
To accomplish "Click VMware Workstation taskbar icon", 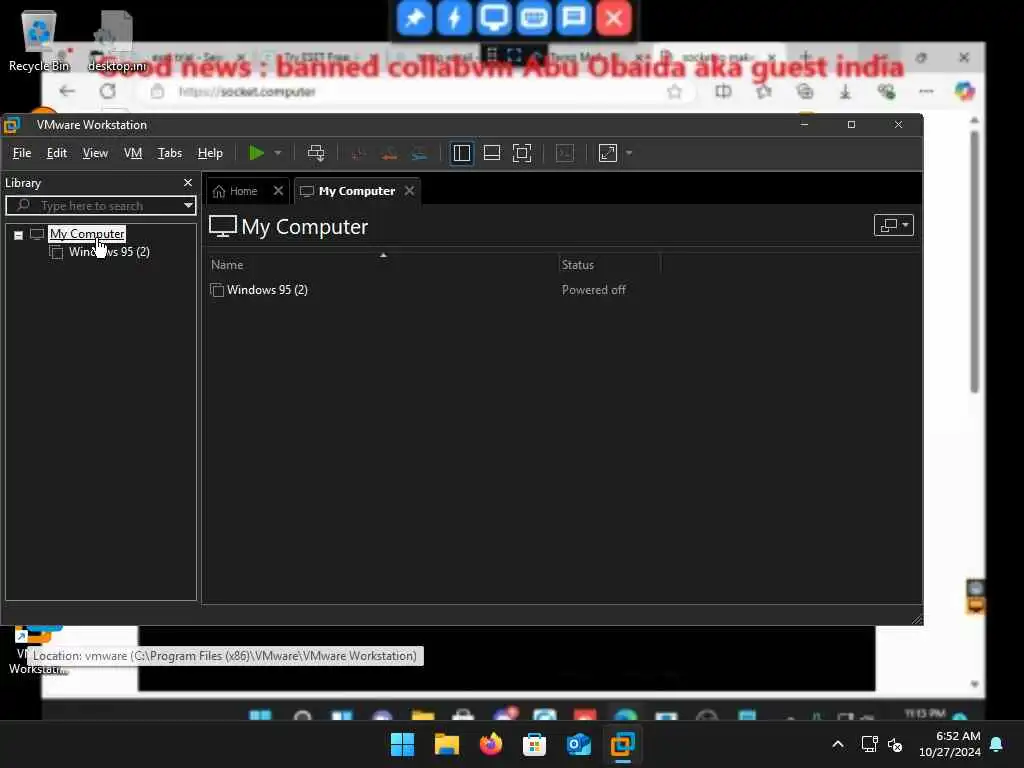I will (x=622, y=744).
